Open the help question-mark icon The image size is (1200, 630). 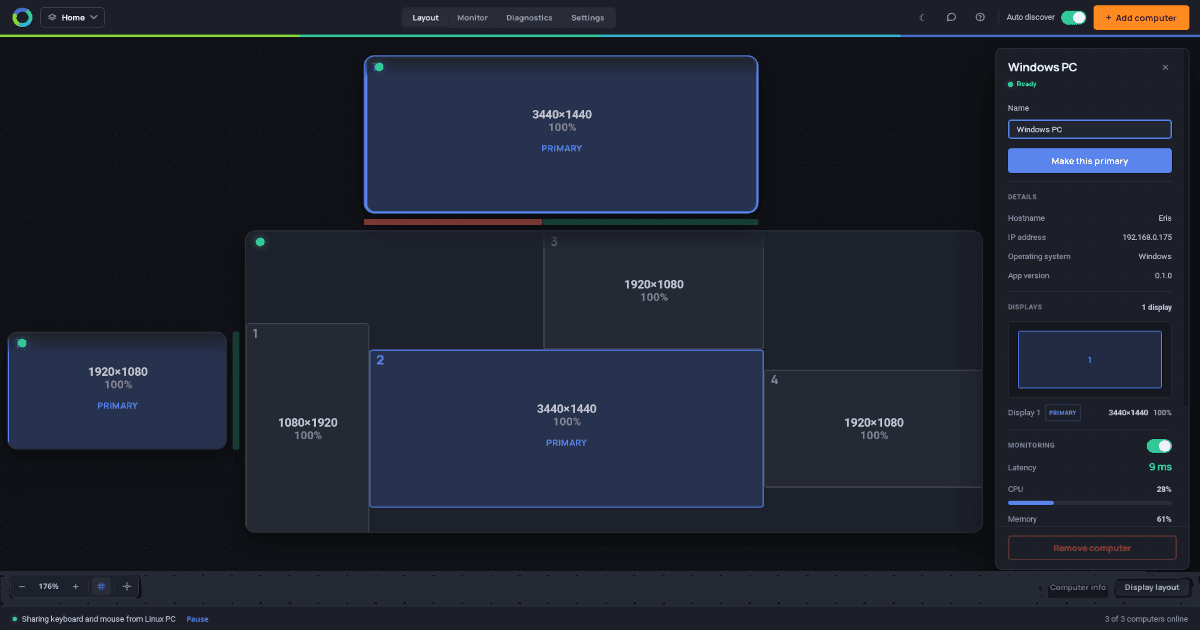[x=980, y=17]
